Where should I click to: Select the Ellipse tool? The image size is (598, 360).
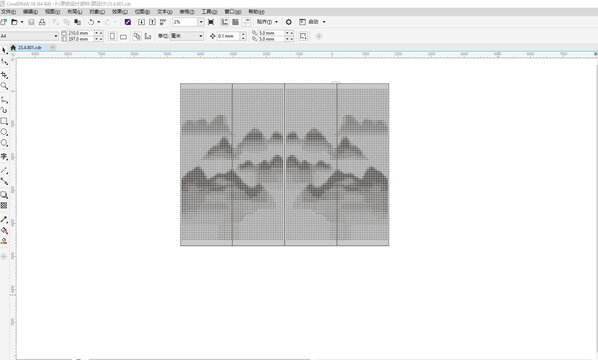tap(4, 132)
